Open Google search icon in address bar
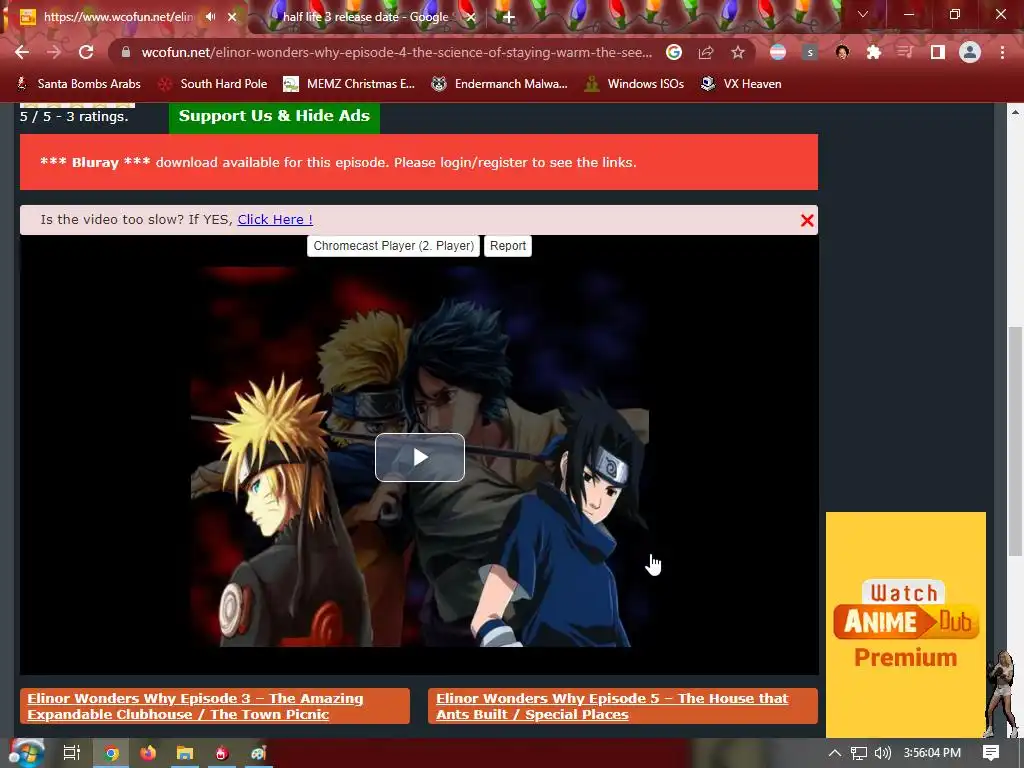The width and height of the screenshot is (1024, 768). [674, 52]
